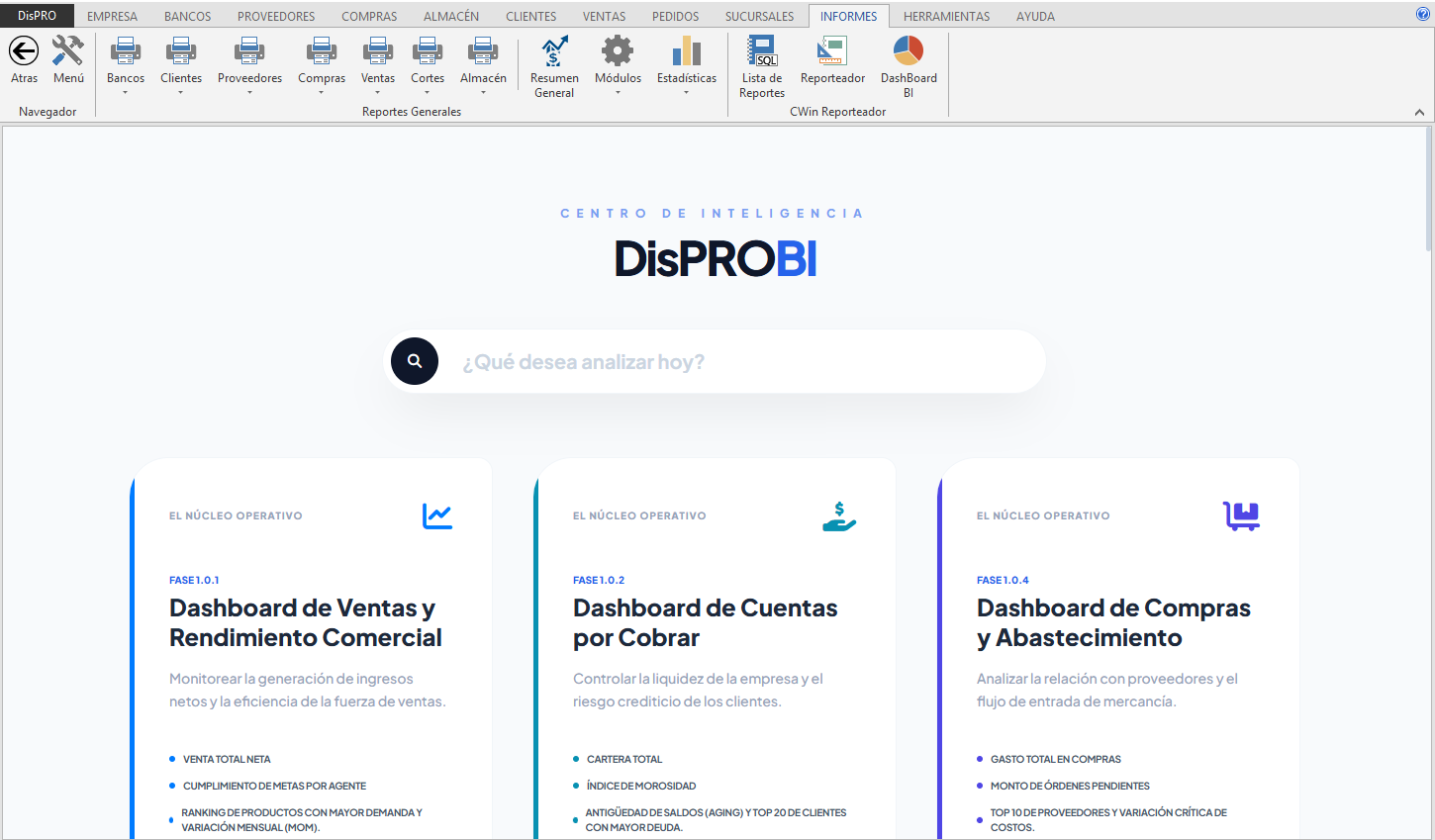The image size is (1435, 840).
Task: Switch to the BANCOS tab
Action: coord(188,16)
